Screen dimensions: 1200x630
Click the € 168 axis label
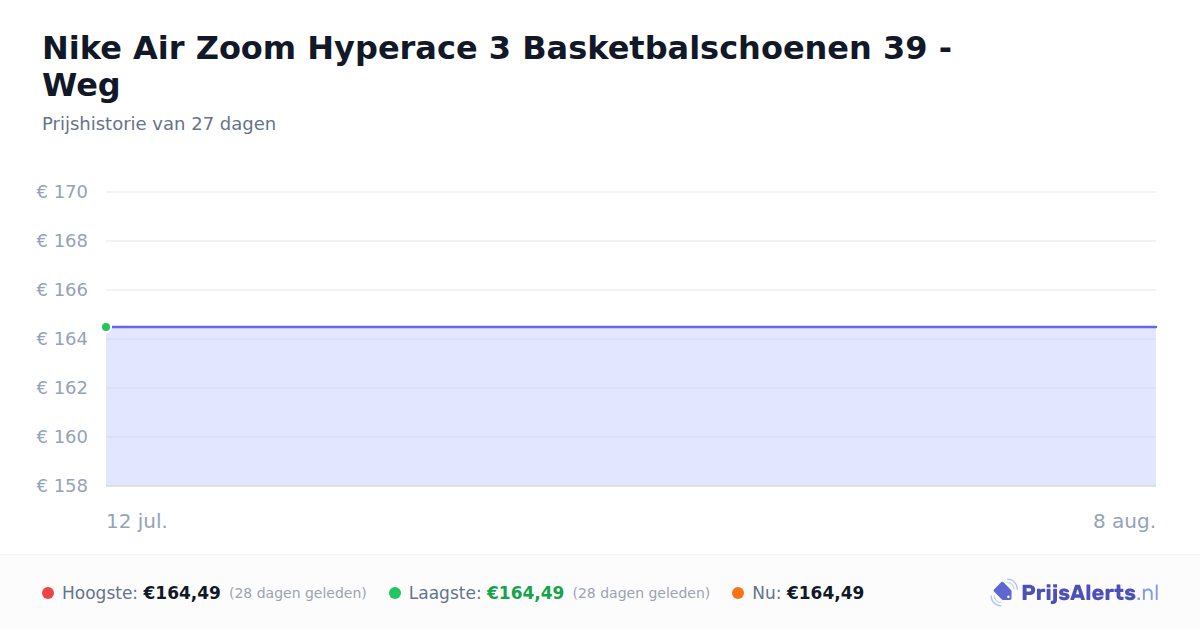[62, 241]
